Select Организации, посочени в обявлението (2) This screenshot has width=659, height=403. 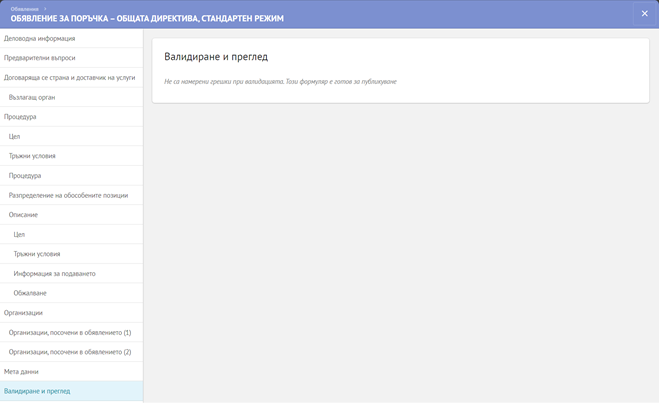[x=70, y=352]
